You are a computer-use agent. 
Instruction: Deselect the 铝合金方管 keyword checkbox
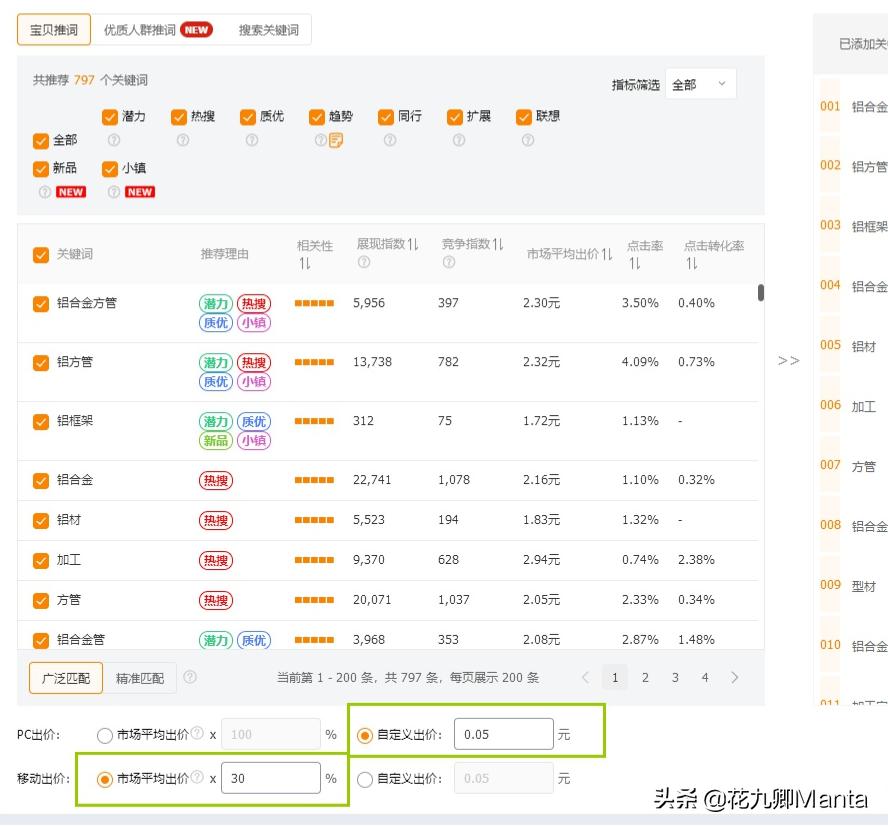tap(41, 303)
